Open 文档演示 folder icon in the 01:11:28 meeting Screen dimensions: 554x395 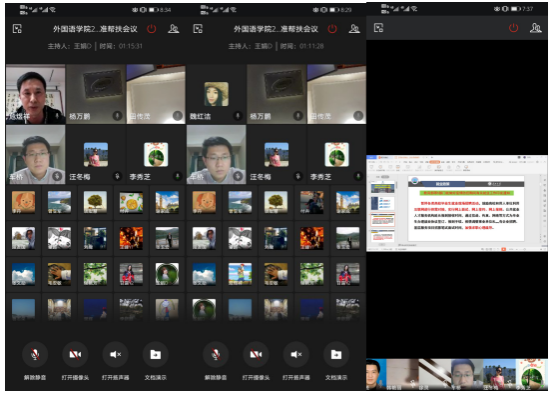click(x=336, y=354)
